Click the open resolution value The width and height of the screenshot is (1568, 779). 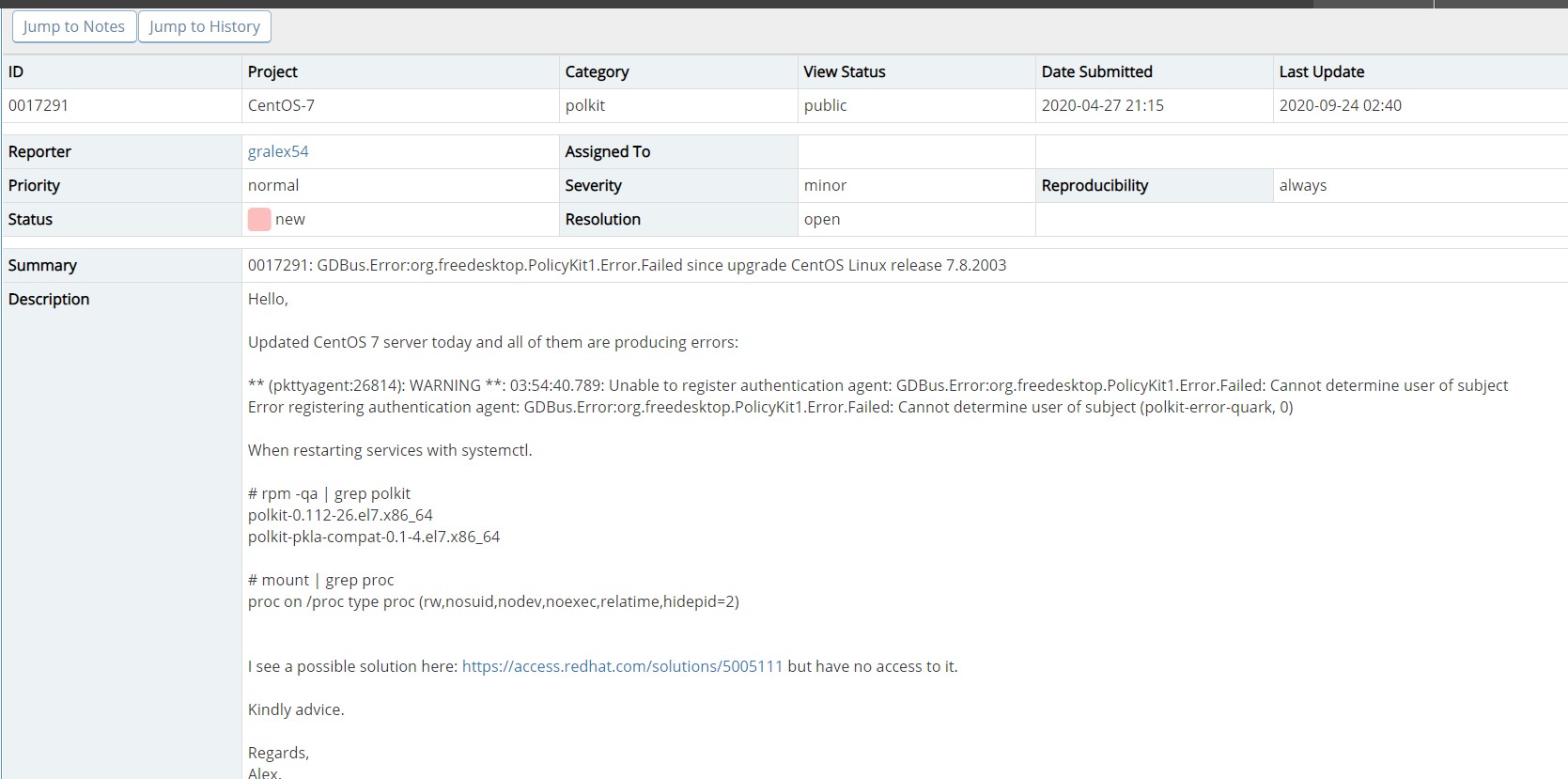[822, 219]
